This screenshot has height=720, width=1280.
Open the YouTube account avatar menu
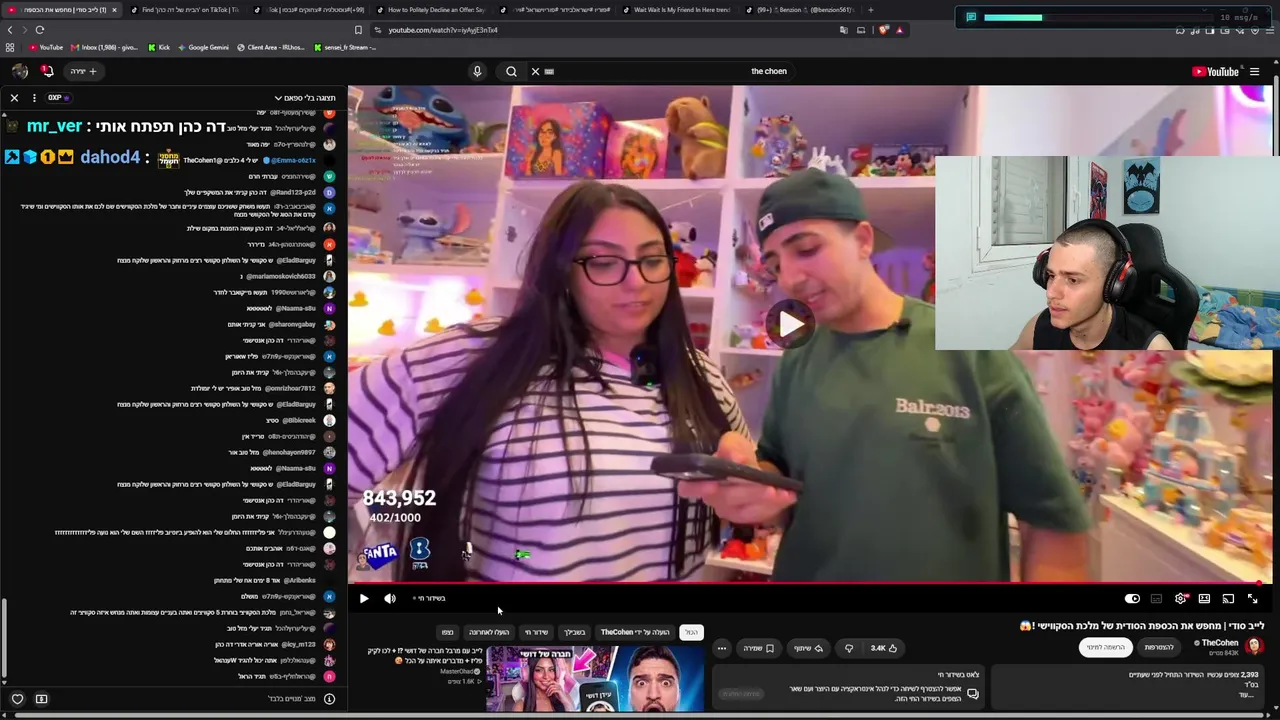tap(20, 71)
